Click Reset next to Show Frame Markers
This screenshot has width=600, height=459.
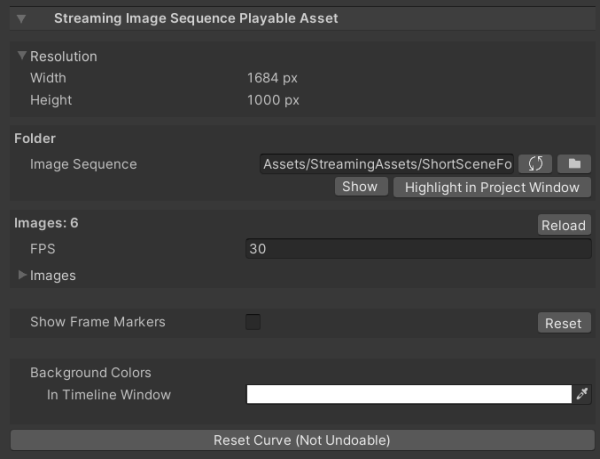click(563, 323)
